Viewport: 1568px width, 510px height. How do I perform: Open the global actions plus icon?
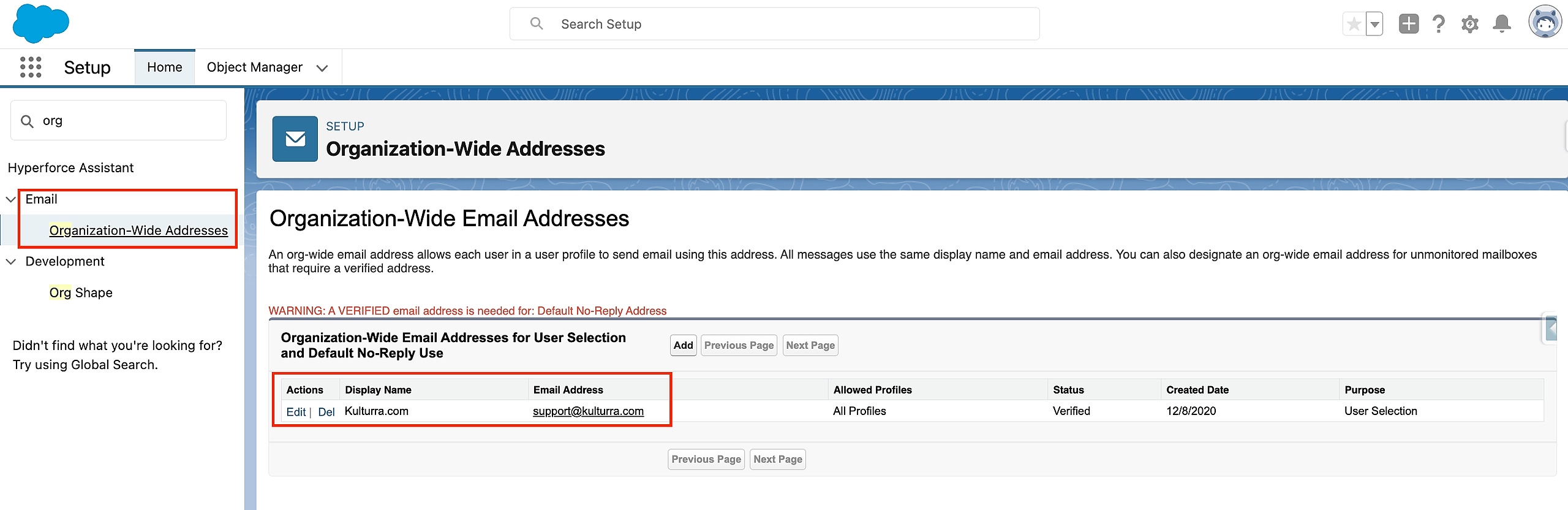click(1408, 24)
